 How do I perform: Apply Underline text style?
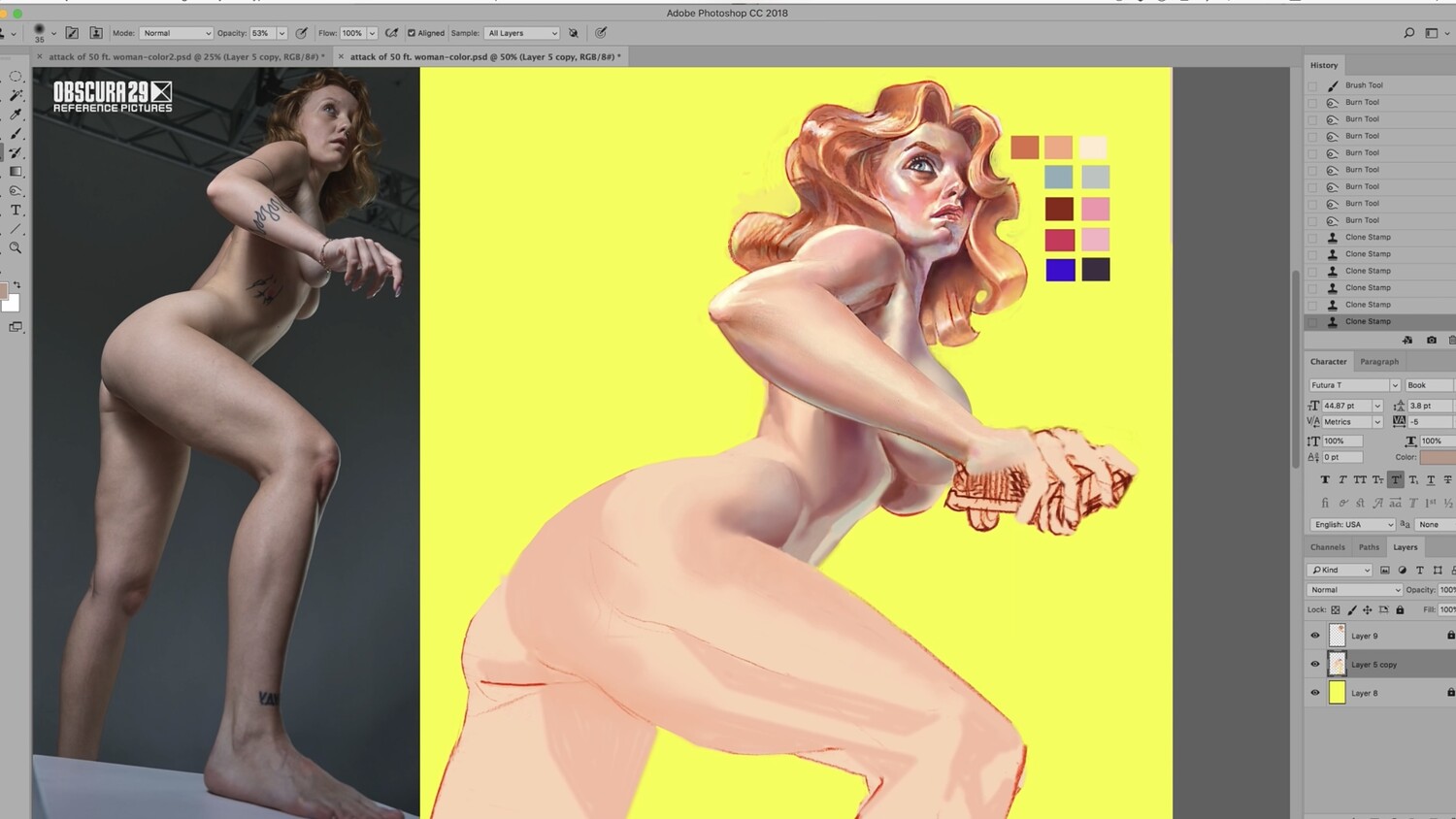[1430, 479]
